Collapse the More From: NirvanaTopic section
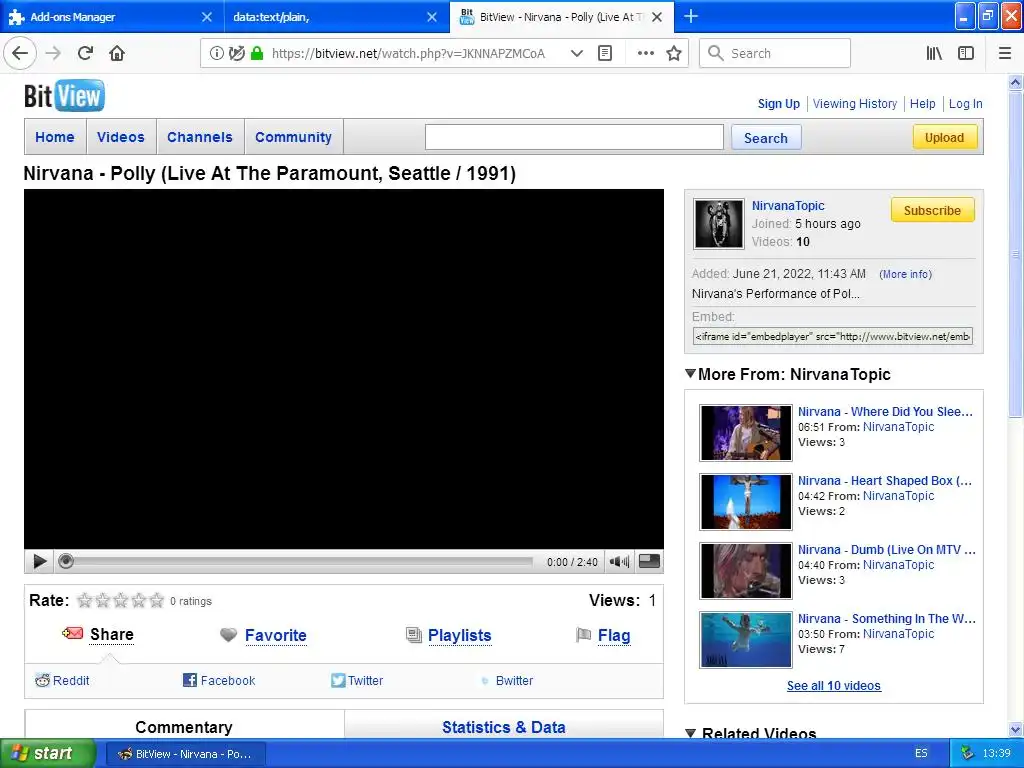This screenshot has height=768, width=1024. point(690,374)
